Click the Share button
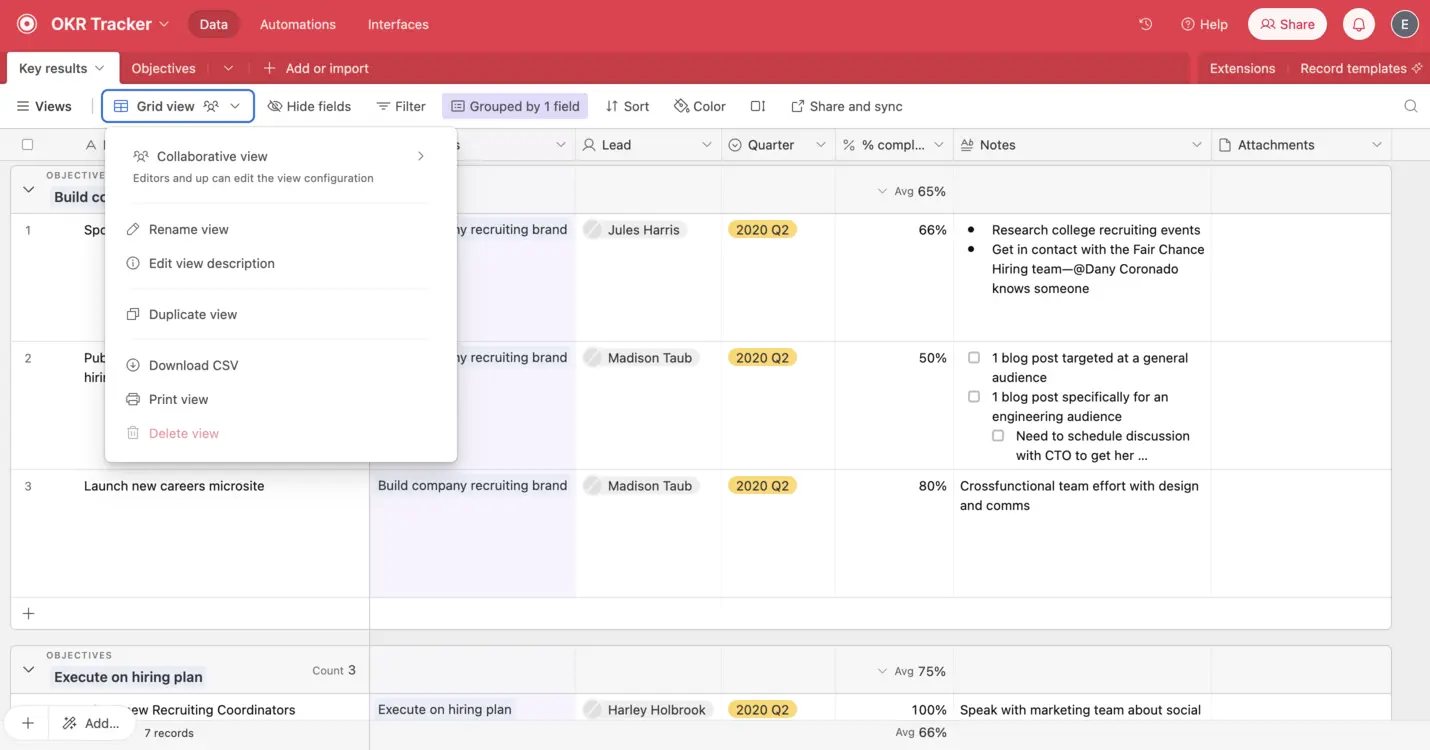This screenshot has width=1430, height=750. [x=1287, y=24]
